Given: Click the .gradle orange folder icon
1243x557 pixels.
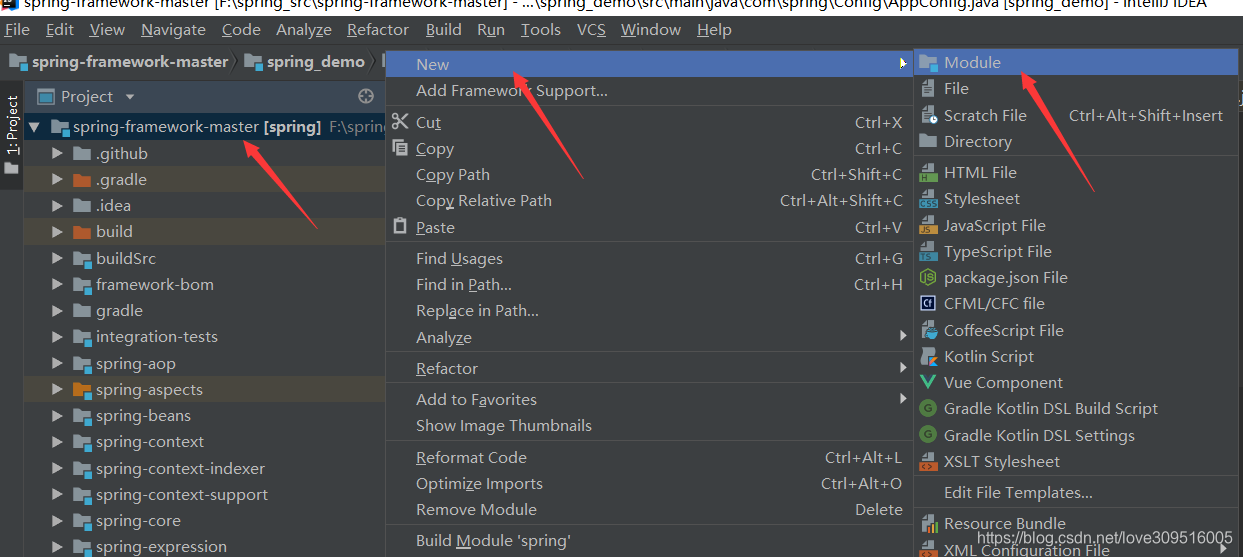Looking at the screenshot, I should (x=82, y=180).
